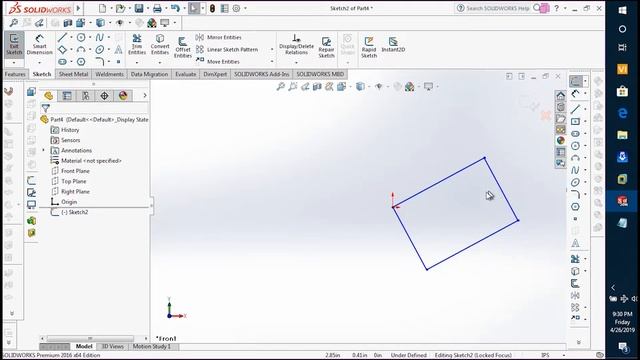
Task: Expand the SOLIDWORKS menu flyout arrow
Action: coord(78,8)
